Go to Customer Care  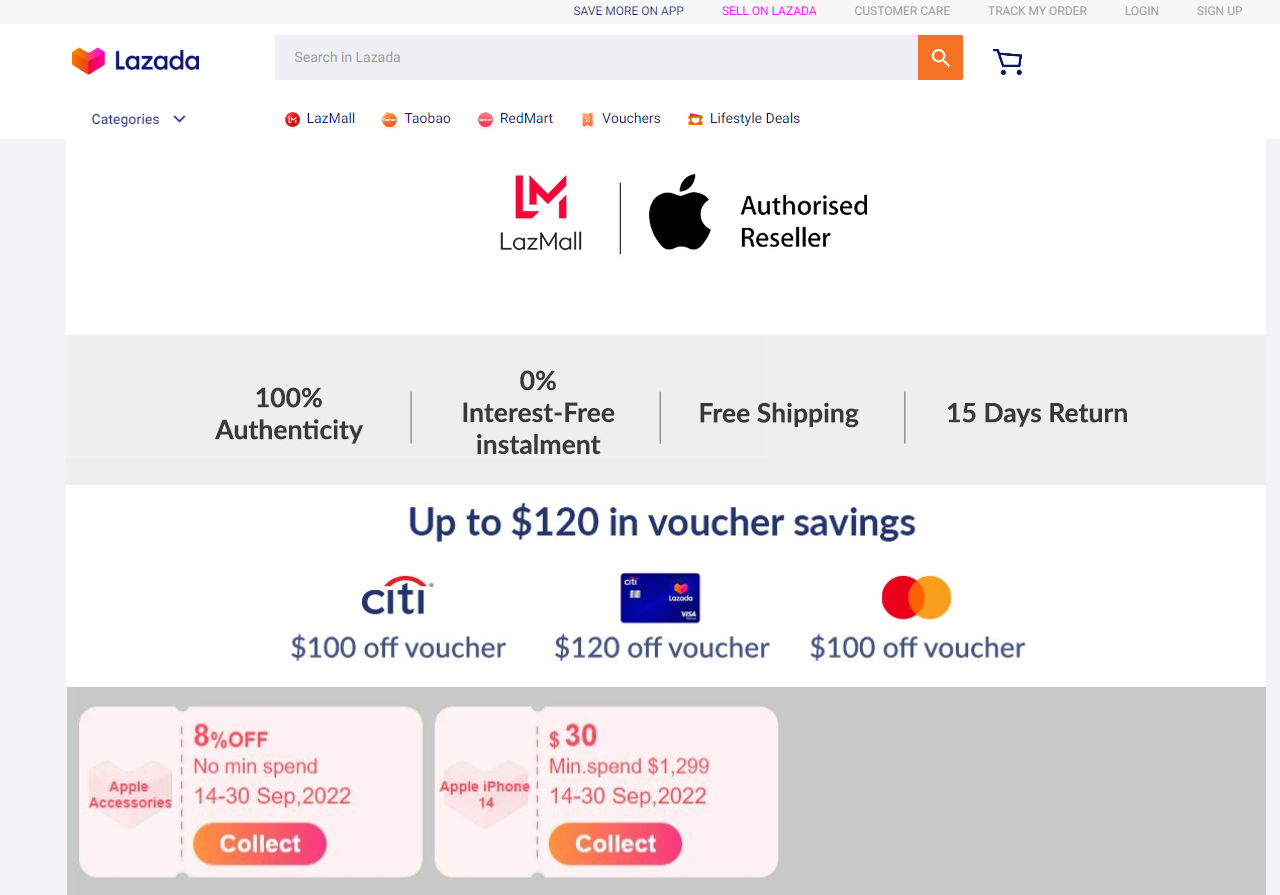click(902, 11)
